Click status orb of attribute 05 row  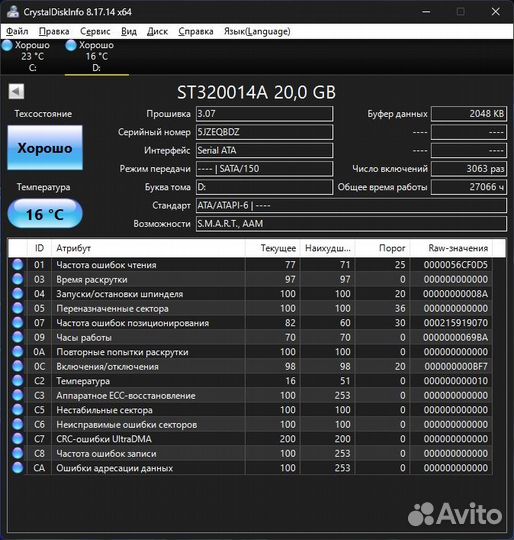(18, 308)
